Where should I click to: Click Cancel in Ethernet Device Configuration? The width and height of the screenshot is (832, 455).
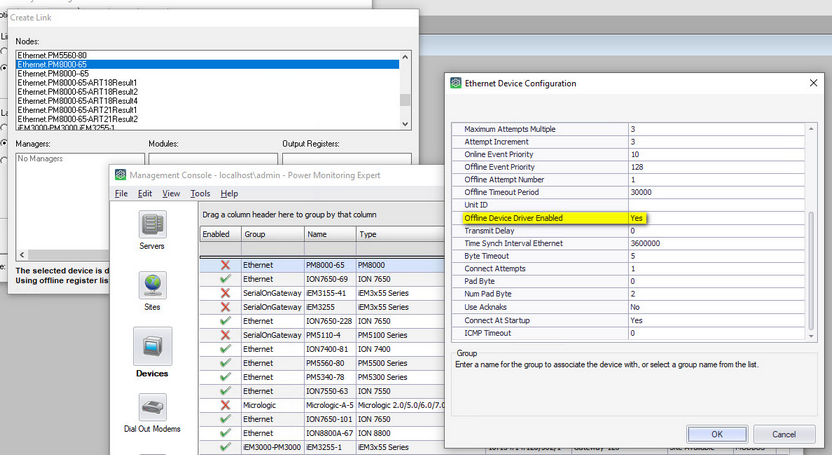(784, 434)
